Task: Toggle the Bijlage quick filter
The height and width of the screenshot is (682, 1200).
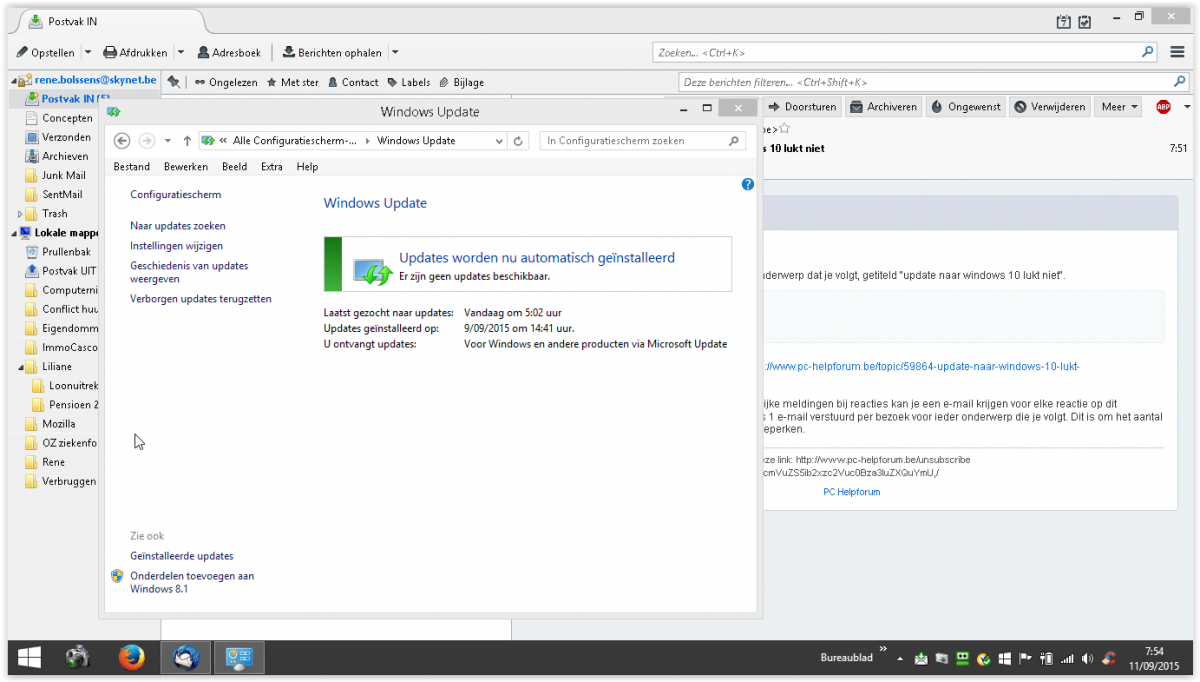Action: tap(461, 82)
